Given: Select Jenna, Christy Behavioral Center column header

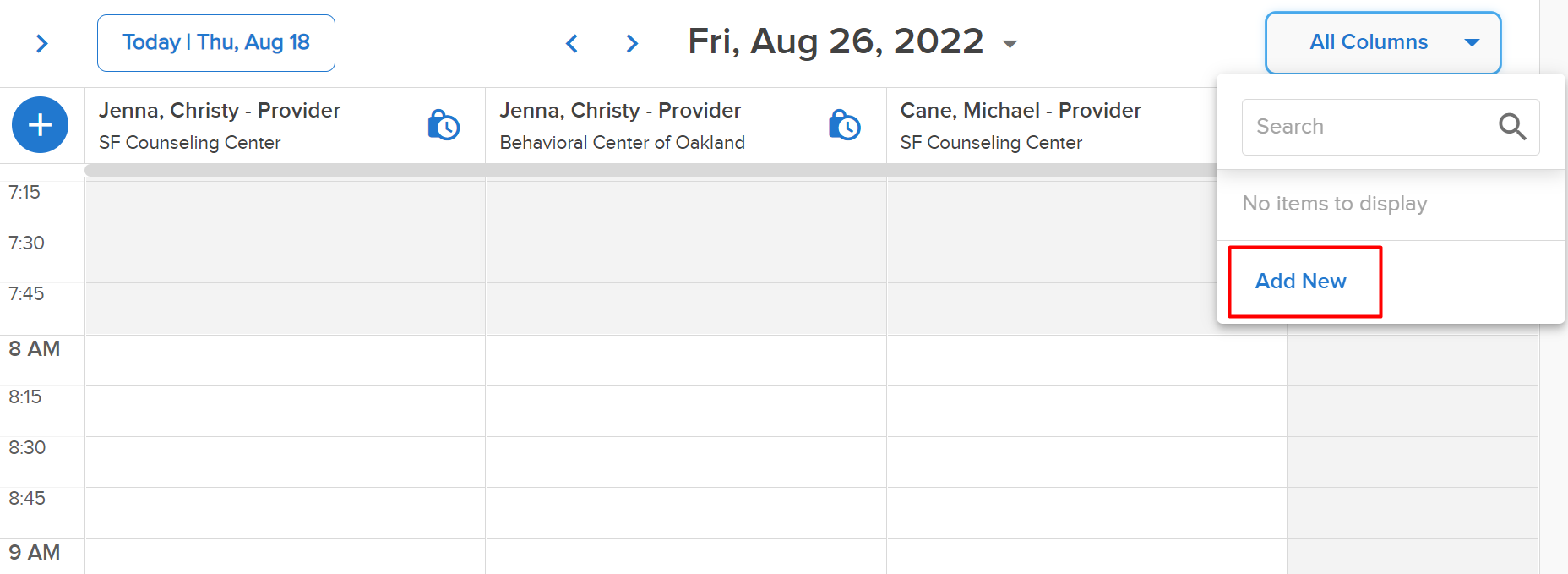Looking at the screenshot, I should (x=686, y=125).
